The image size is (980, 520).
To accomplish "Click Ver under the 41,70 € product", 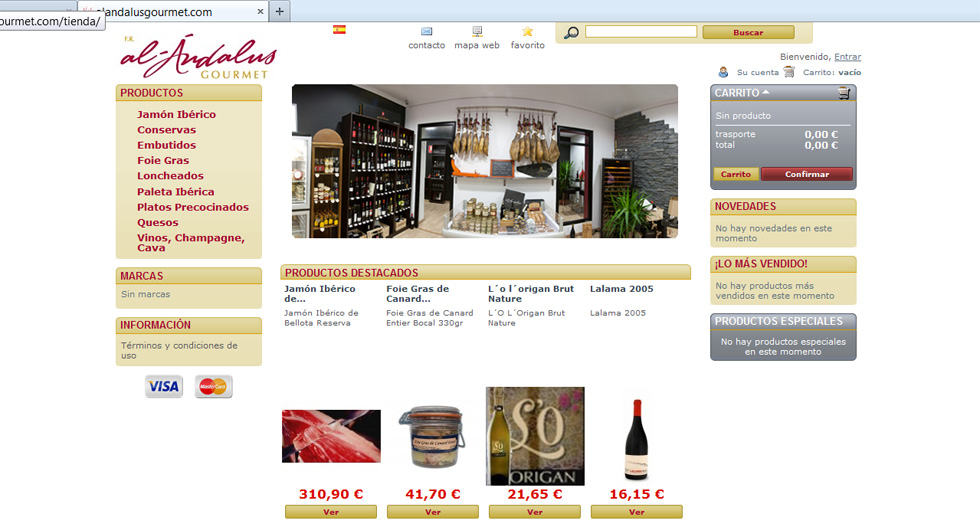I will [432, 512].
